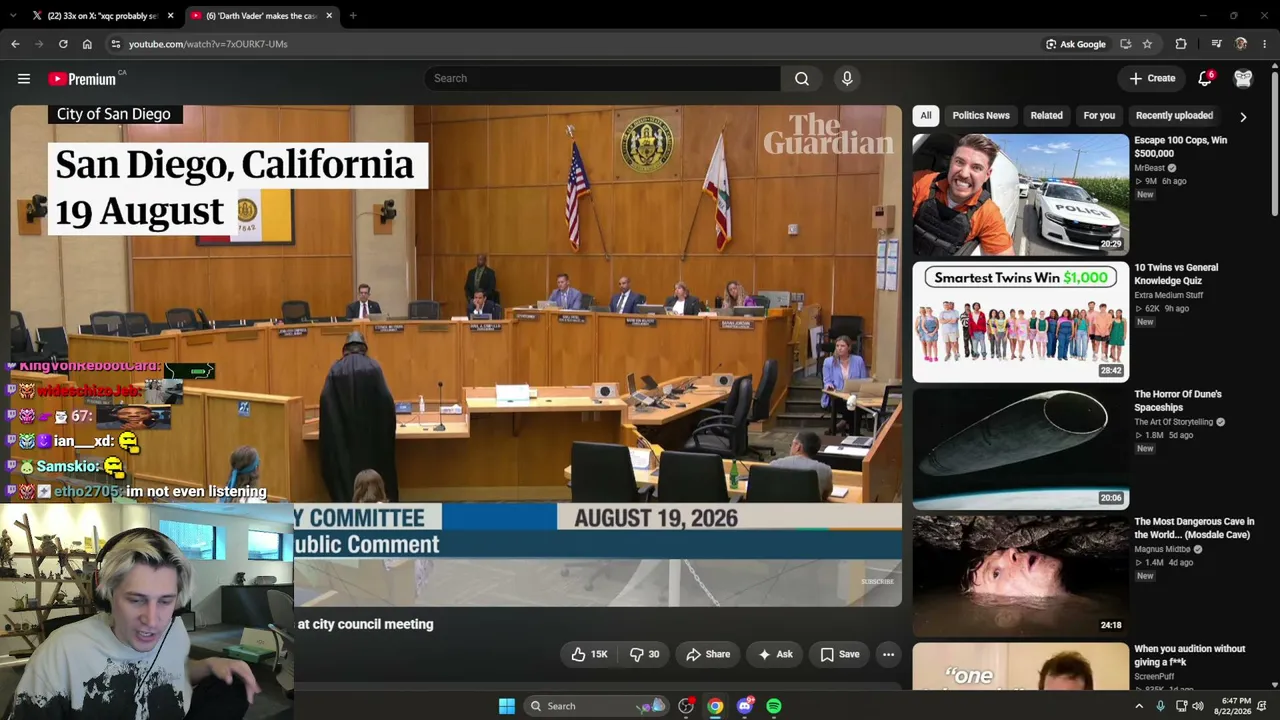Open '10 Twins vs General Knowledge Quiz' title

point(1176,274)
